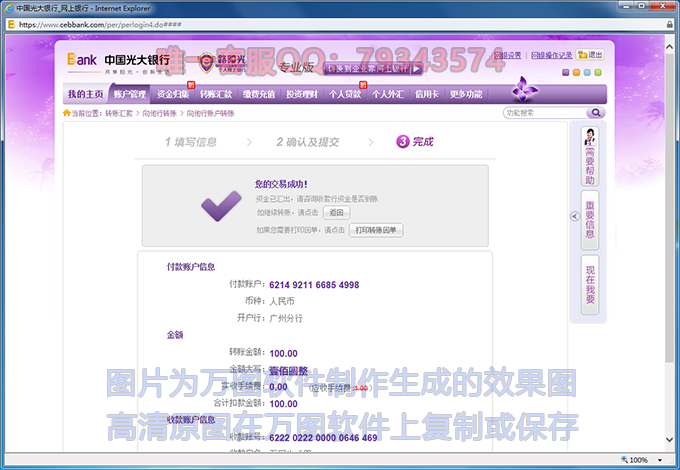Collapse the right sidebar with the arrow

coord(575,216)
